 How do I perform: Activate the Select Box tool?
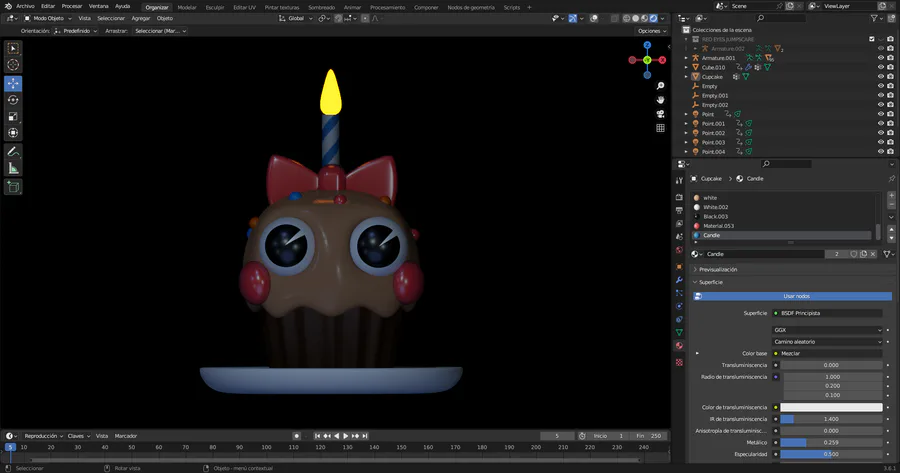[13, 48]
